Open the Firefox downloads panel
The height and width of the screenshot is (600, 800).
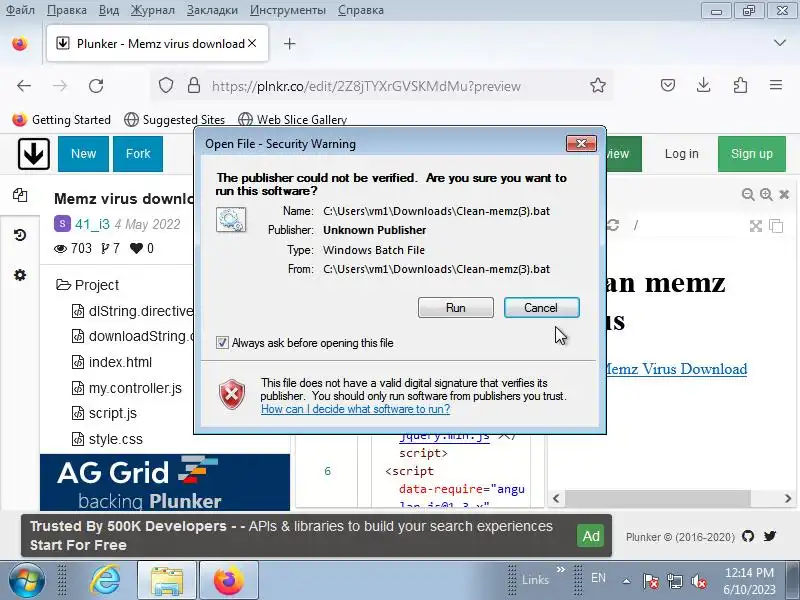704,85
